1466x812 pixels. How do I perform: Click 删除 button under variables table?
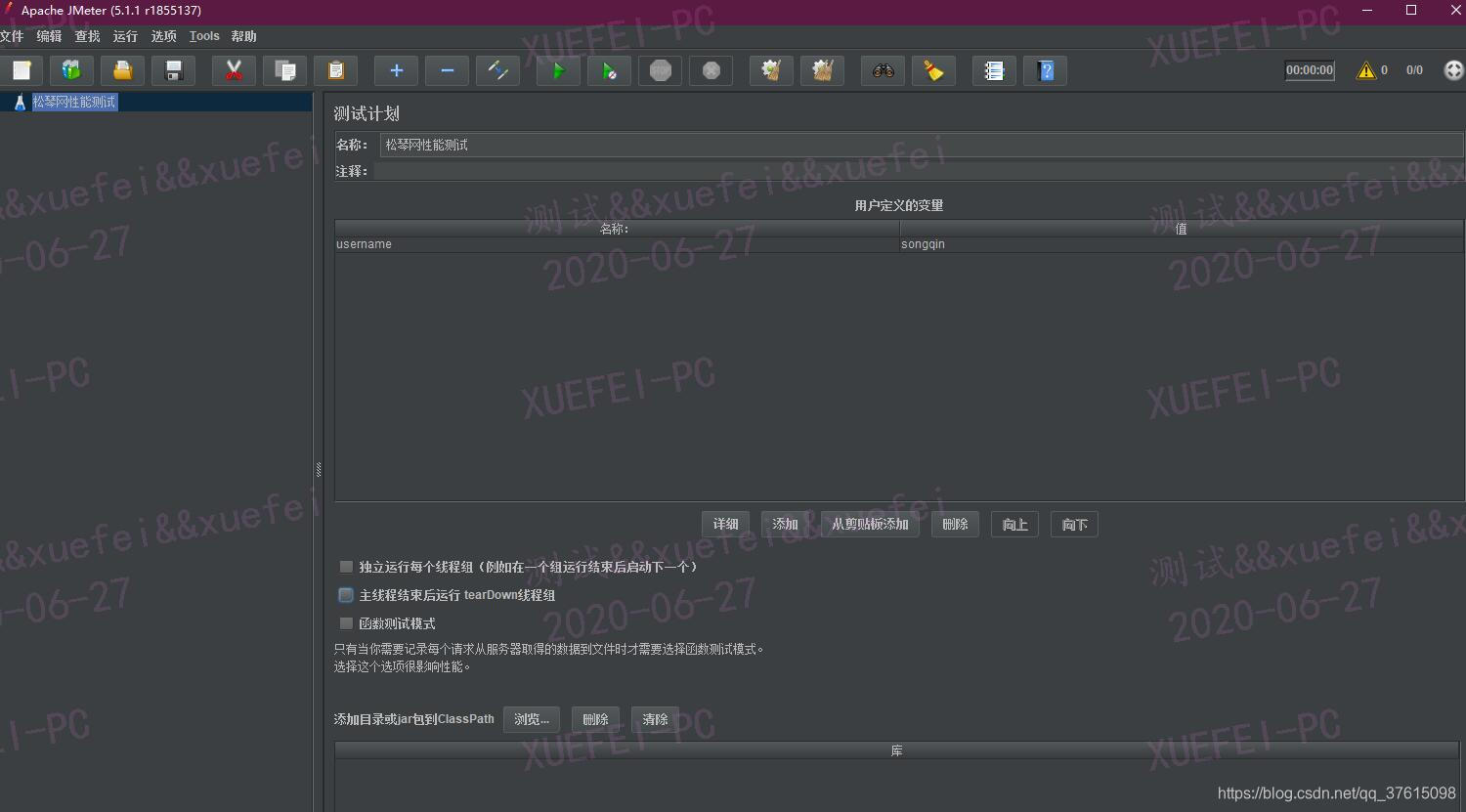pyautogui.click(x=955, y=525)
